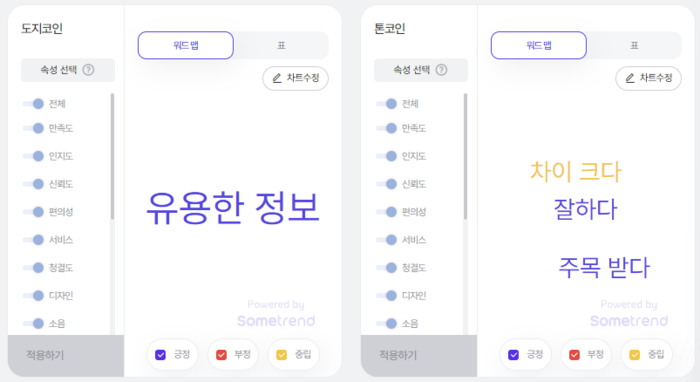Click the word 유용한 정보 in word map
Image resolution: width=700 pixels, height=382 pixels.
coord(233,208)
